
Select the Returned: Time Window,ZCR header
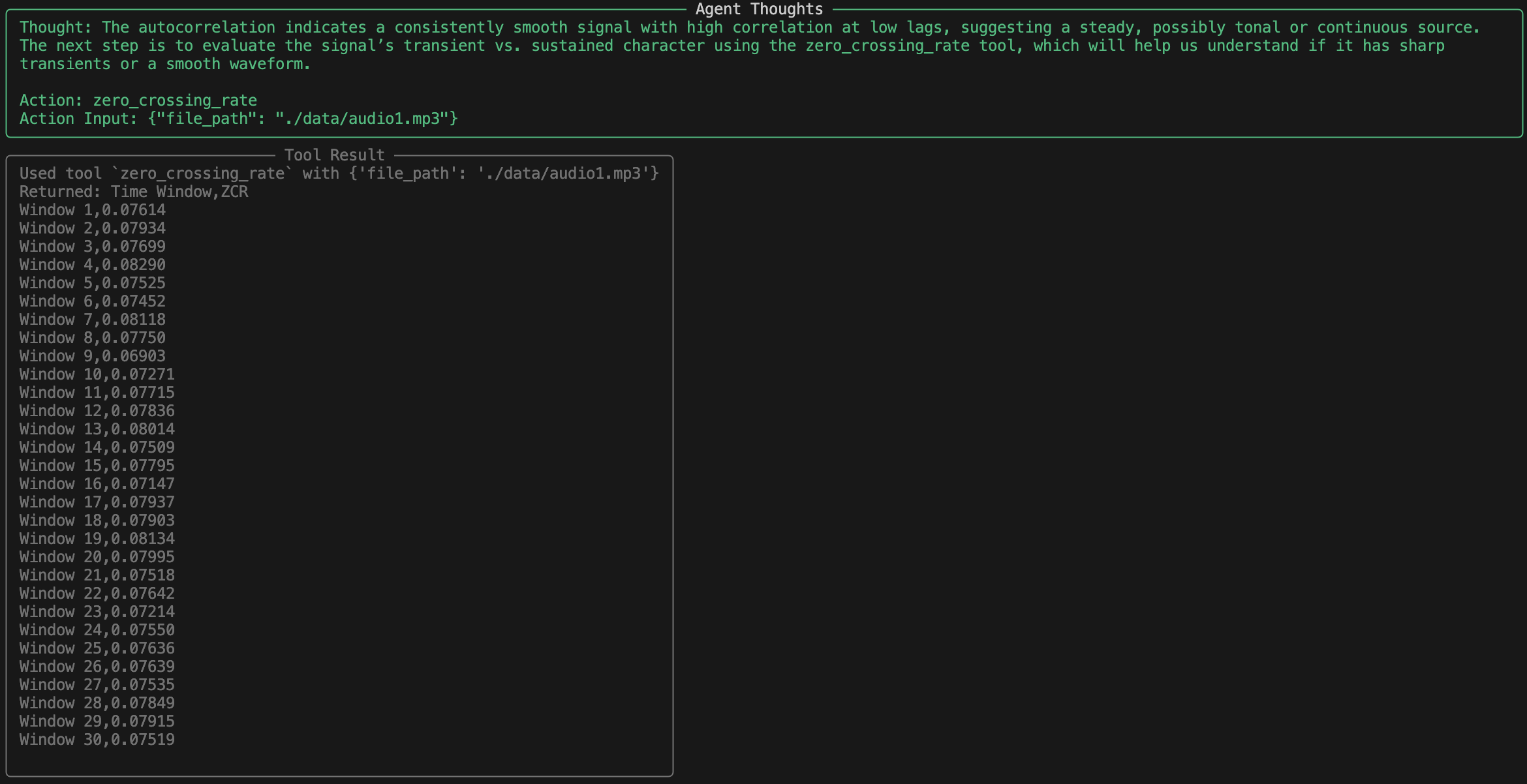133,191
